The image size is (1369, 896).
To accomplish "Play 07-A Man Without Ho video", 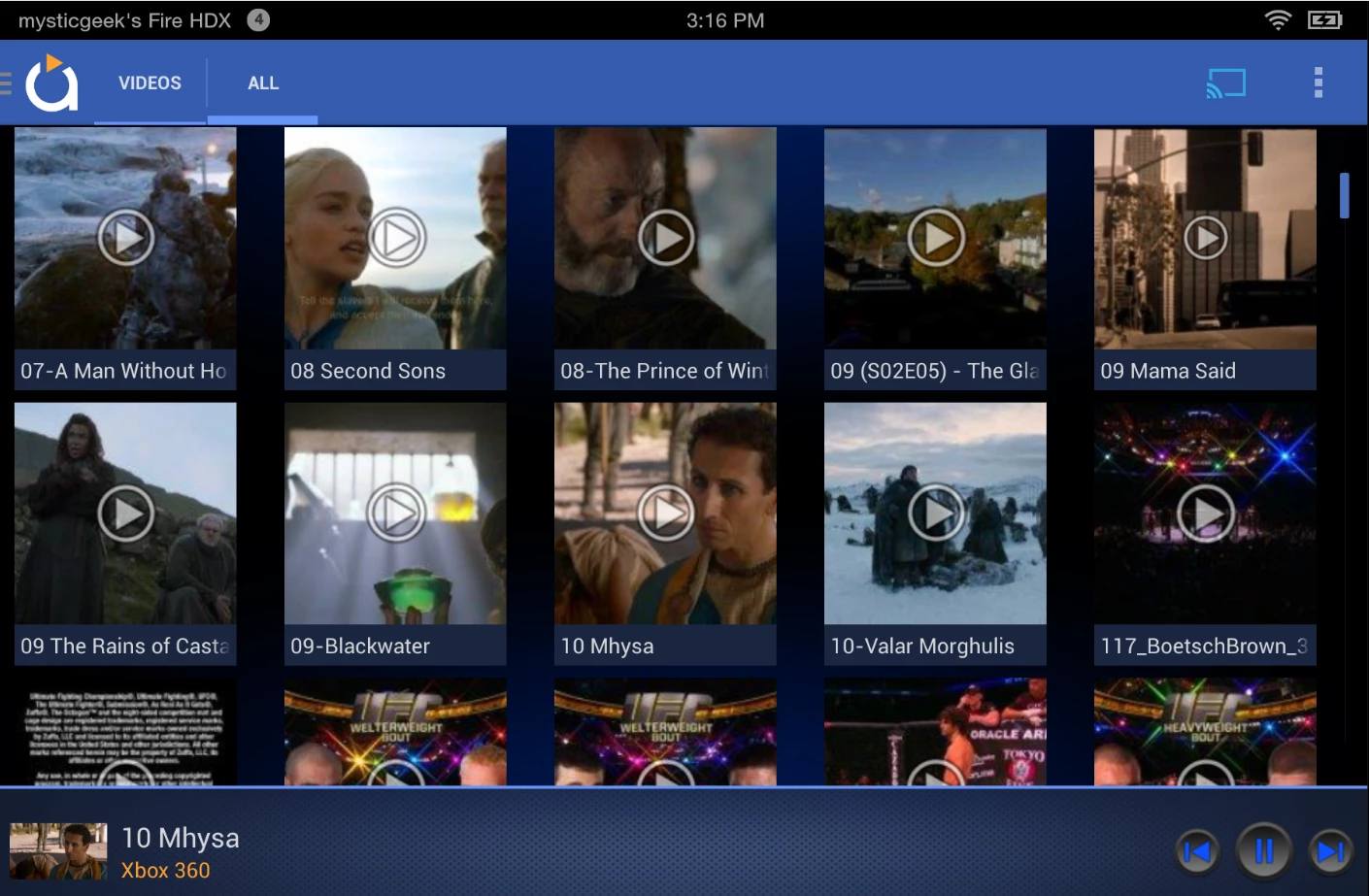I will (126, 238).
